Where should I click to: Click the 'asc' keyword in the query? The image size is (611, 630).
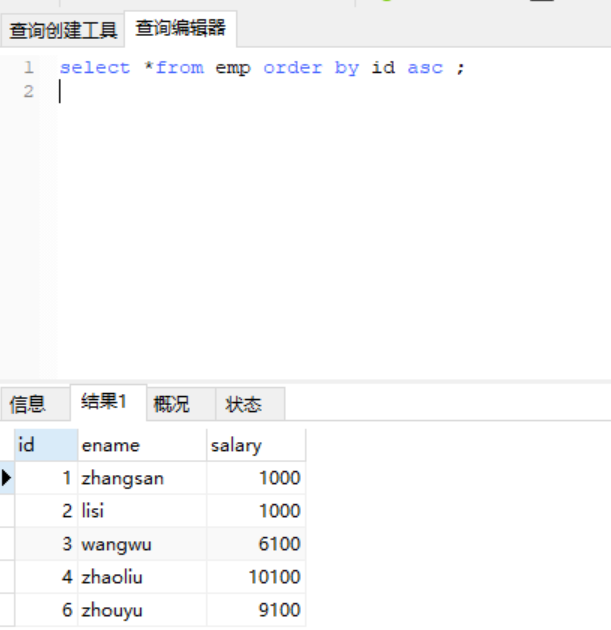425,68
